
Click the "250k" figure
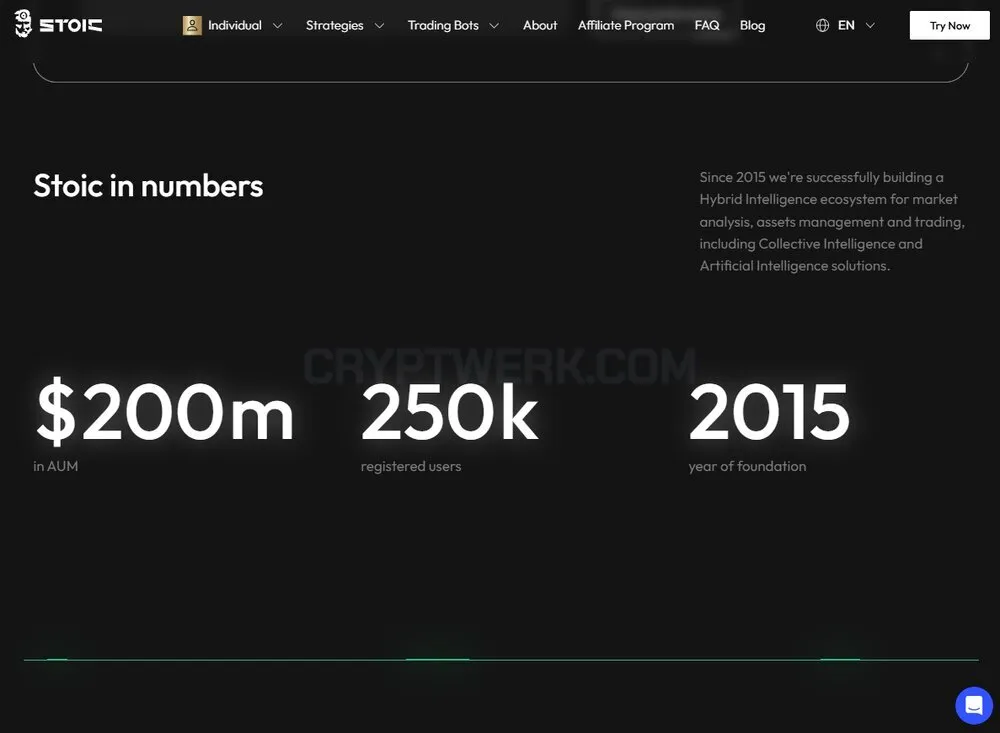[450, 412]
